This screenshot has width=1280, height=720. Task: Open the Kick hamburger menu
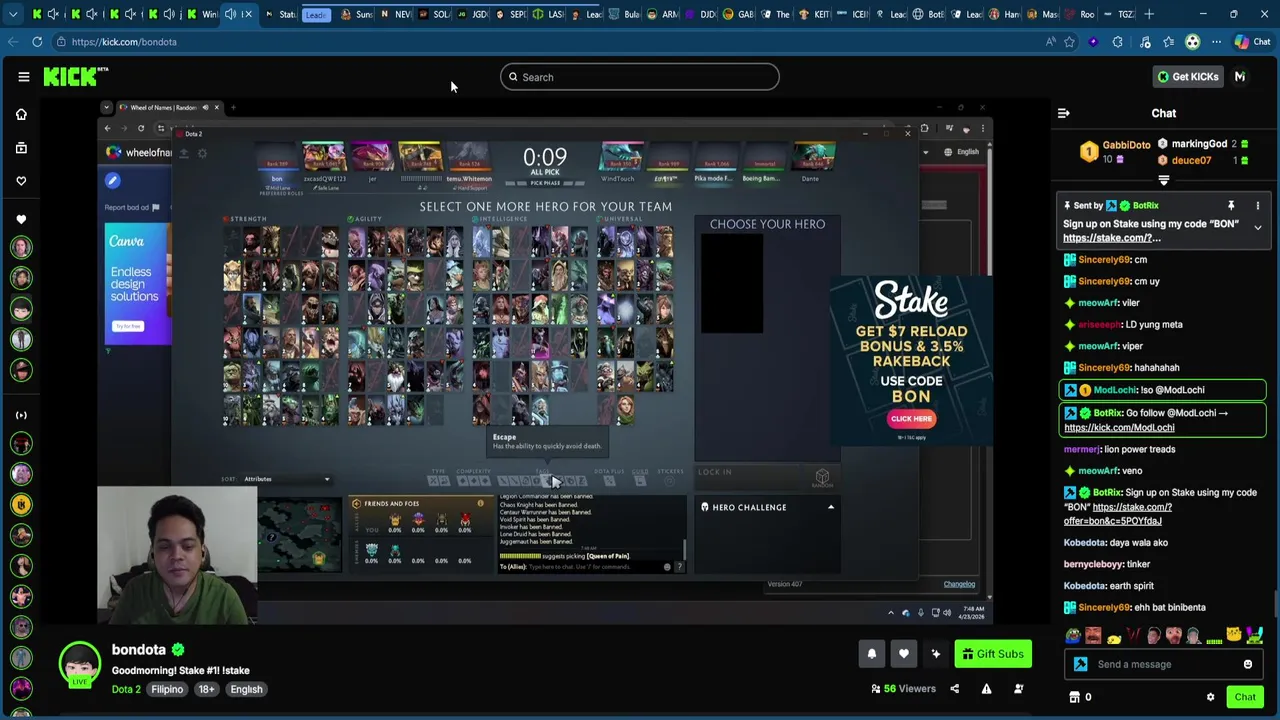click(23, 77)
